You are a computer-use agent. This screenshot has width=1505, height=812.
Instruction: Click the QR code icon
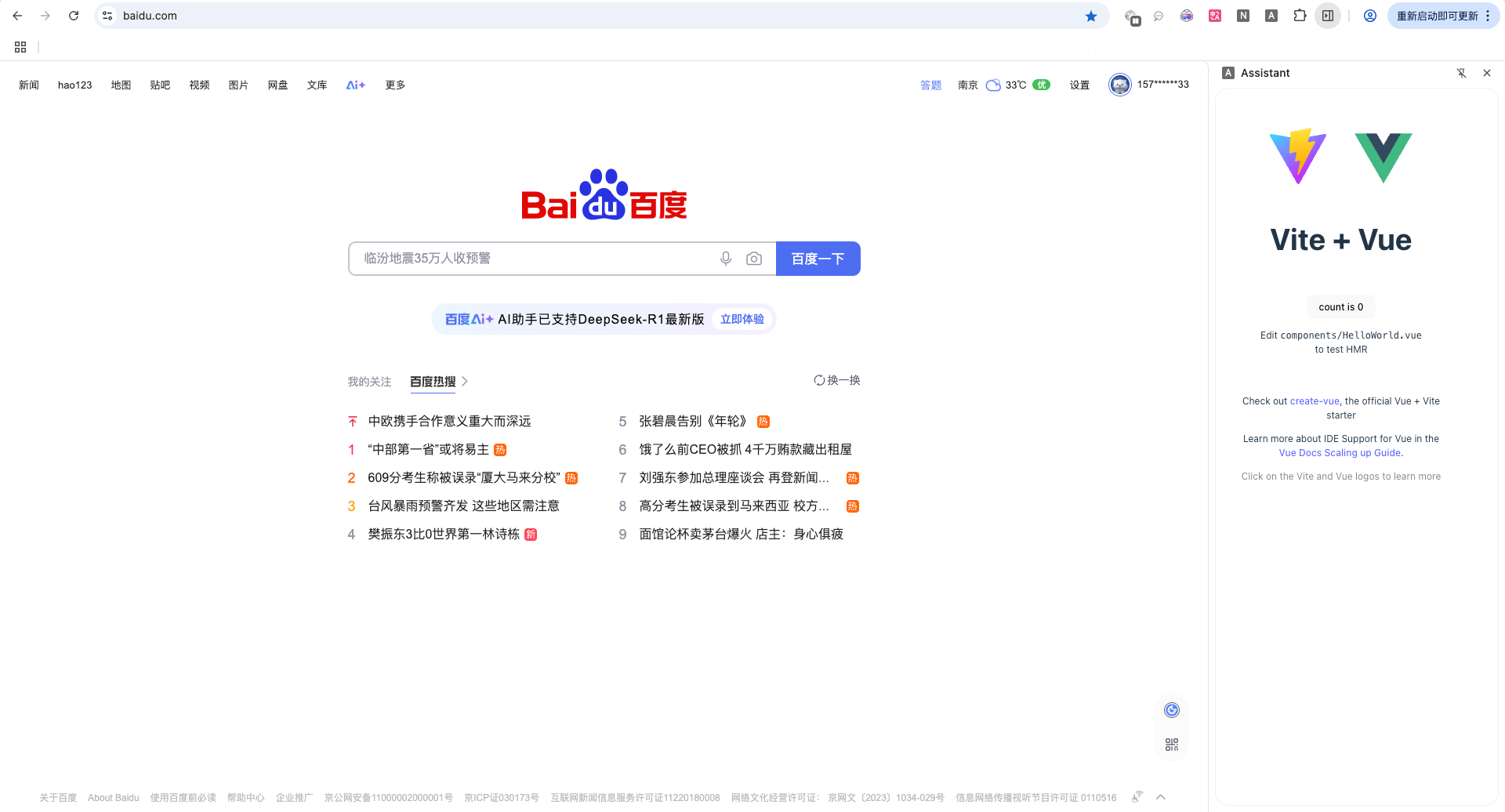pos(1172,745)
